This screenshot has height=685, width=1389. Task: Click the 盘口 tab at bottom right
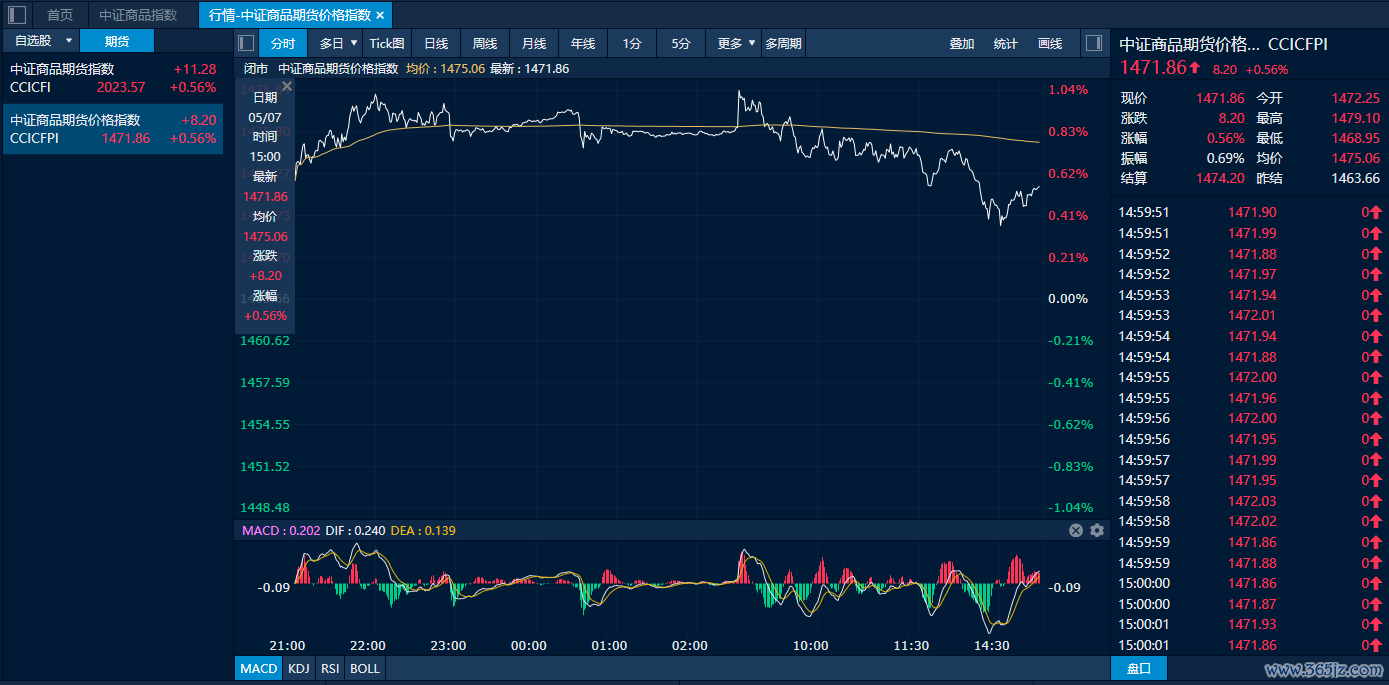click(x=1138, y=668)
